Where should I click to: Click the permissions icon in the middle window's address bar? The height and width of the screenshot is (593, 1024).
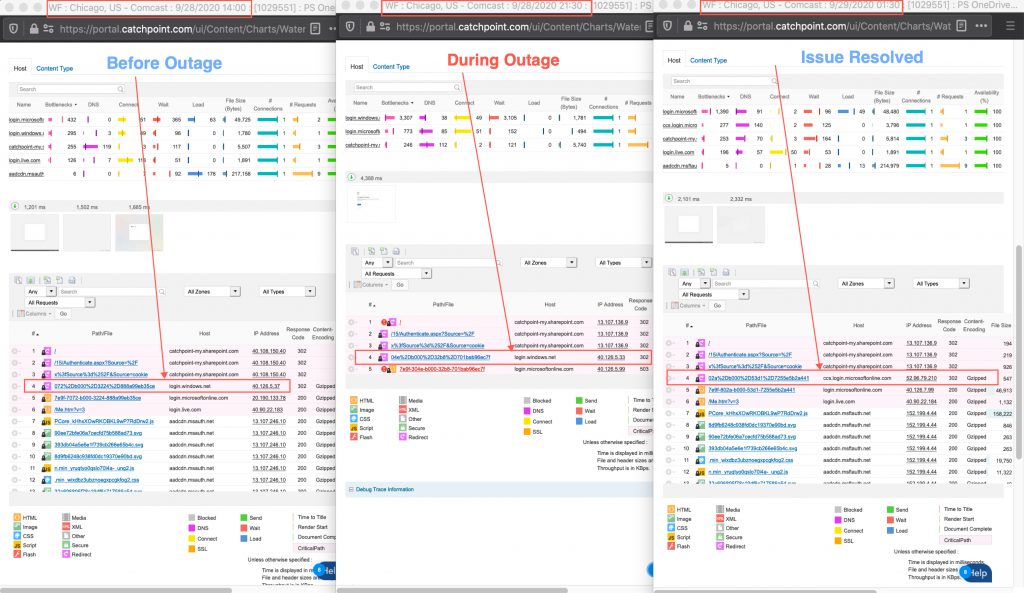pos(385,27)
